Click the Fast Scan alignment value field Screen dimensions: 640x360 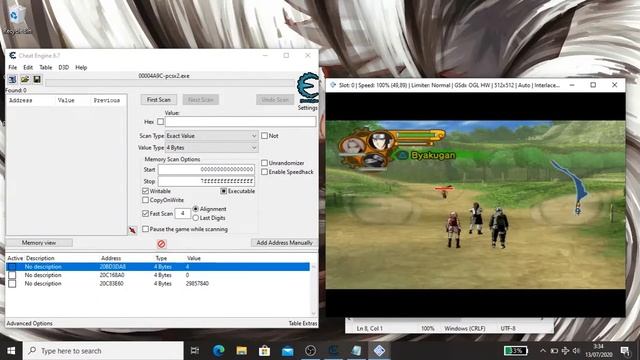pos(182,213)
